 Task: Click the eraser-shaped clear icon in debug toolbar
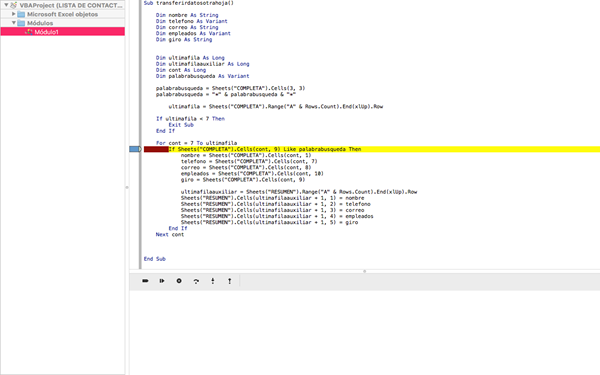pos(145,281)
